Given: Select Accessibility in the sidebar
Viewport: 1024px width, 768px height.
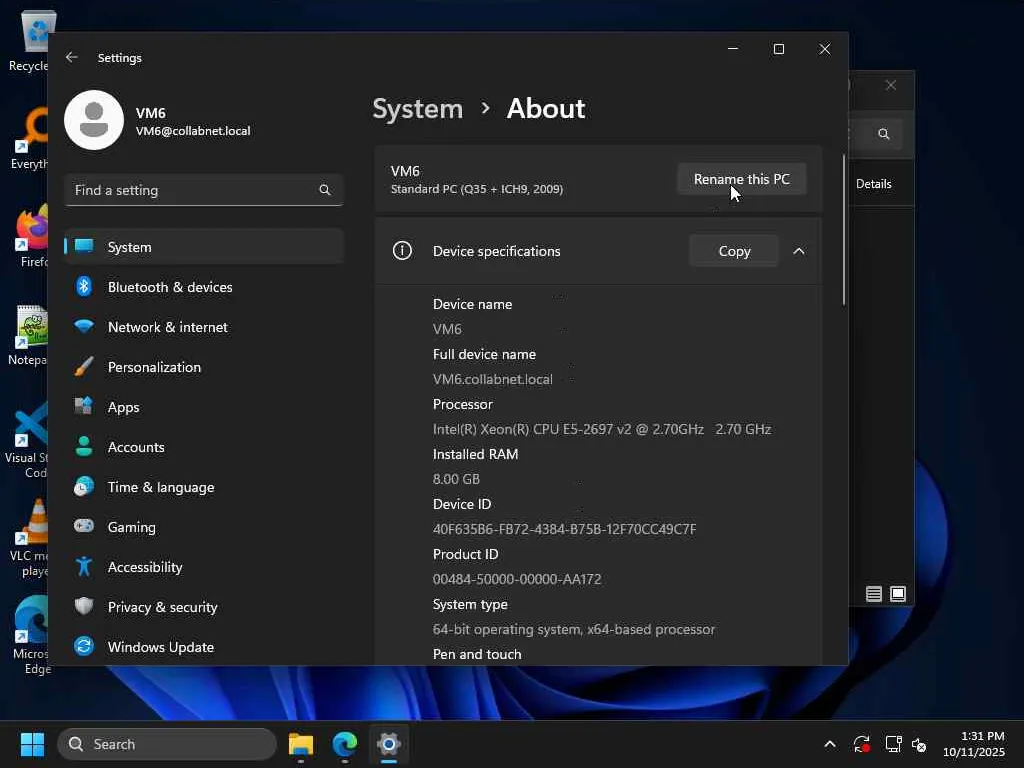Looking at the screenshot, I should pyautogui.click(x=145, y=567).
